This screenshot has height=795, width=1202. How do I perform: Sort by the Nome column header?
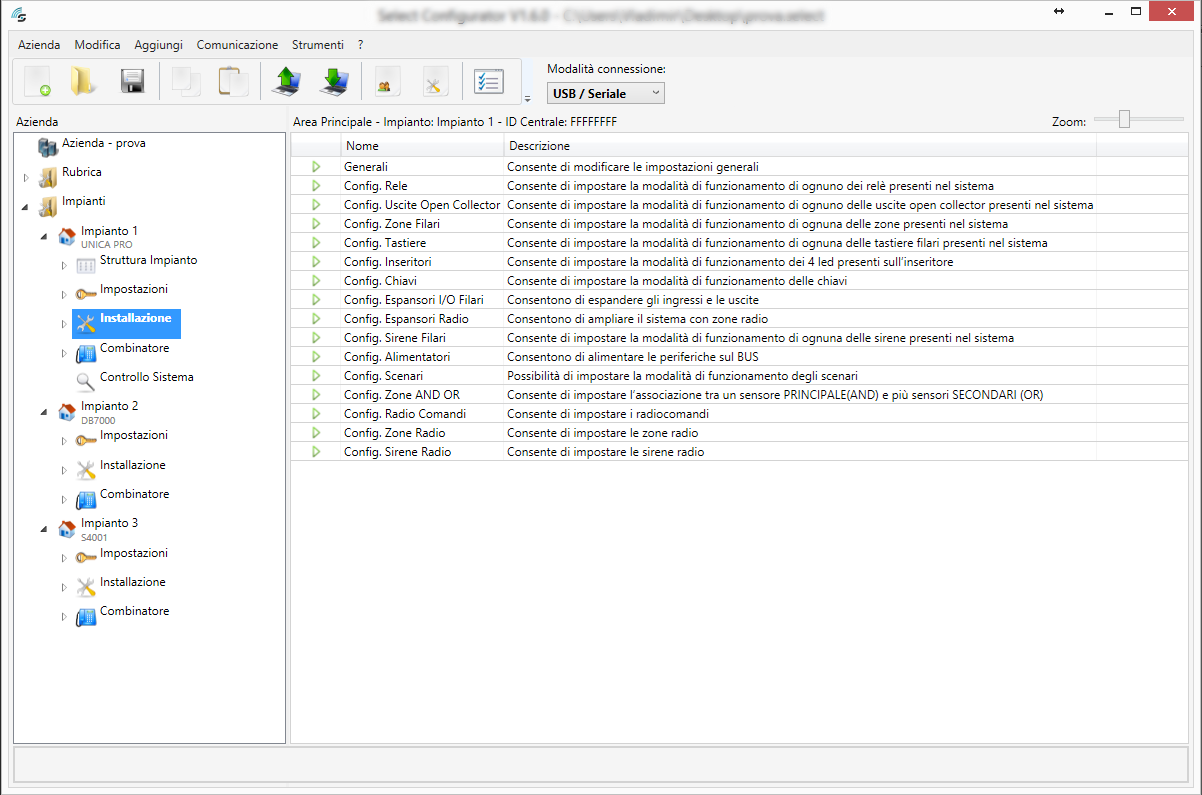coord(423,146)
